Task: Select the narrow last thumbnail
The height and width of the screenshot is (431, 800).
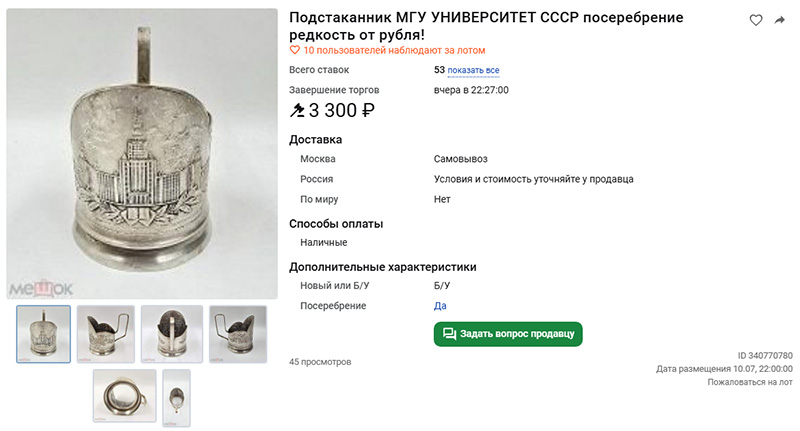Action: tap(176, 398)
